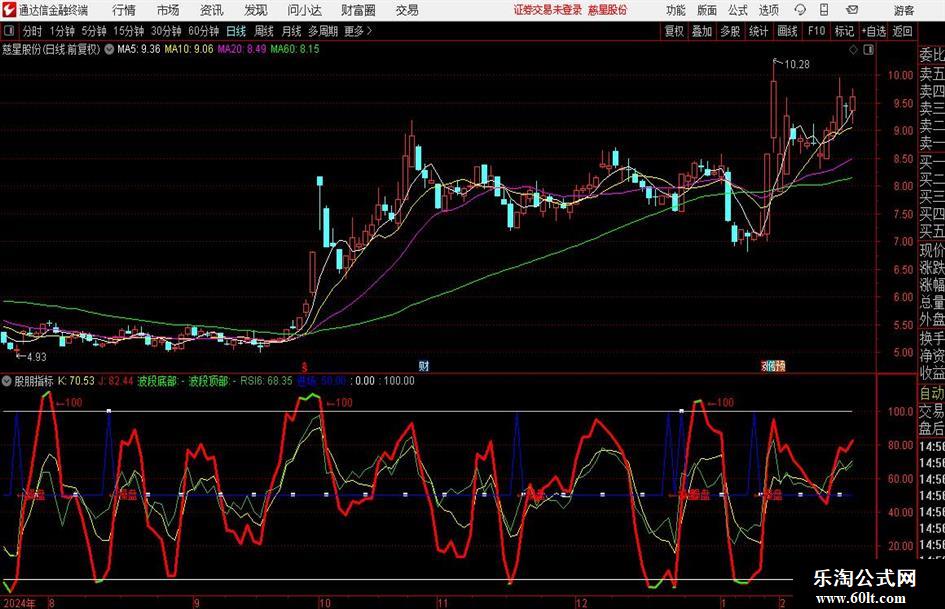
Task: Click the Tongdaxin red logo icon
Action: (x=9, y=10)
